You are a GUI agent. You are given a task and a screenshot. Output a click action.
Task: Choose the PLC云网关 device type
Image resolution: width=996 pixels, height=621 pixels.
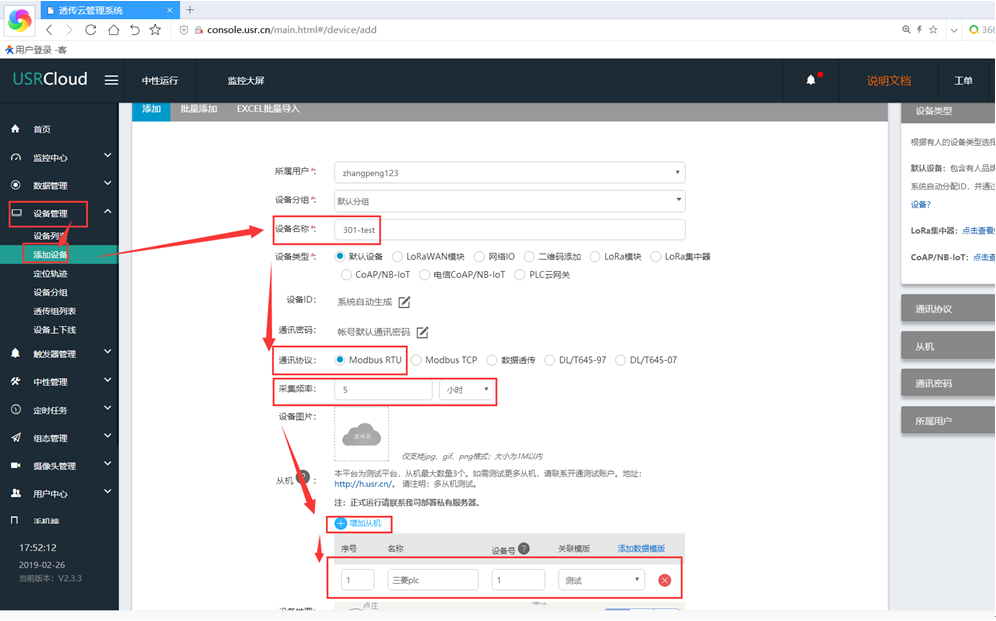click(520, 275)
